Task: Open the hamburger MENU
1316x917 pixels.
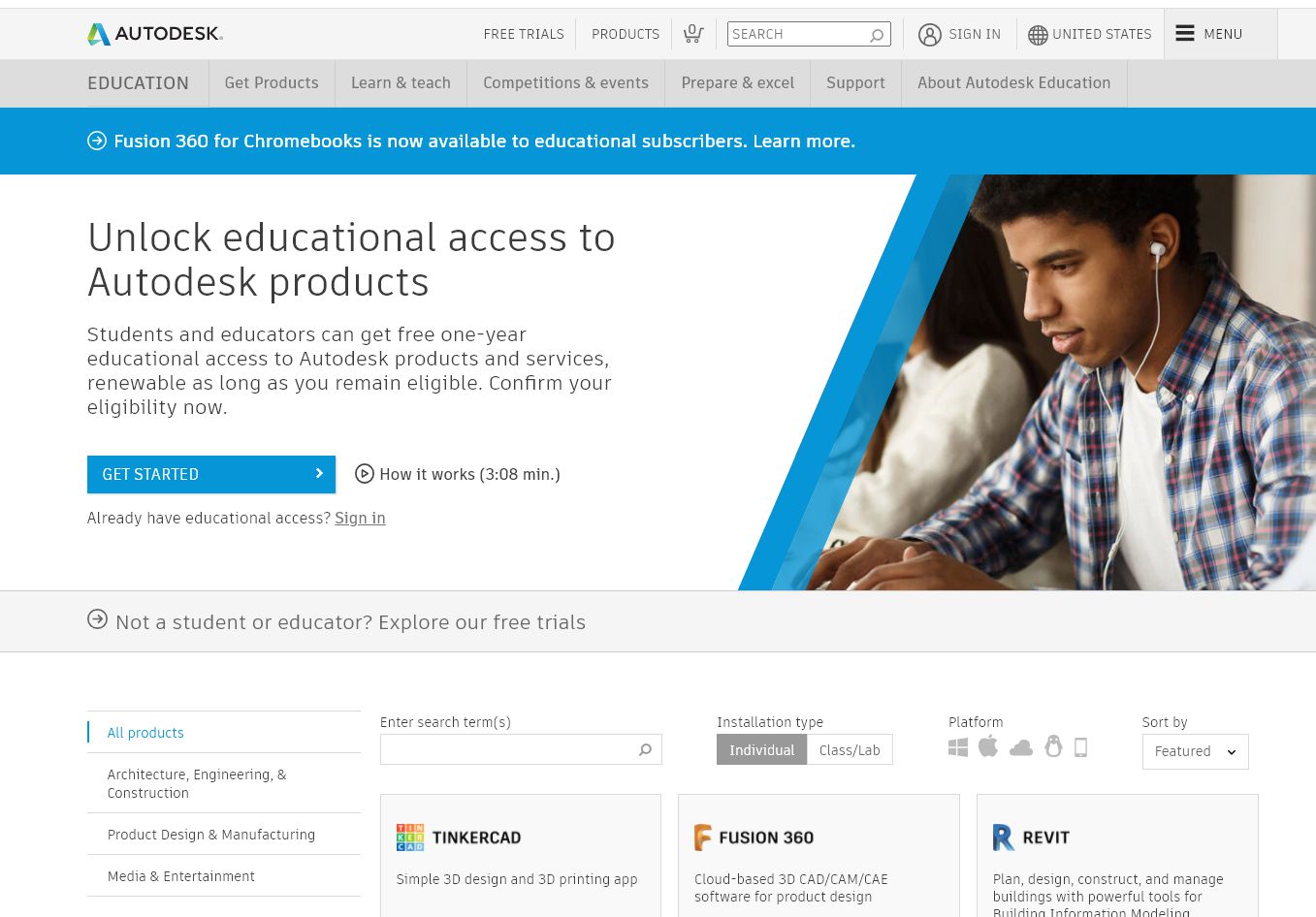Action: [x=1208, y=34]
